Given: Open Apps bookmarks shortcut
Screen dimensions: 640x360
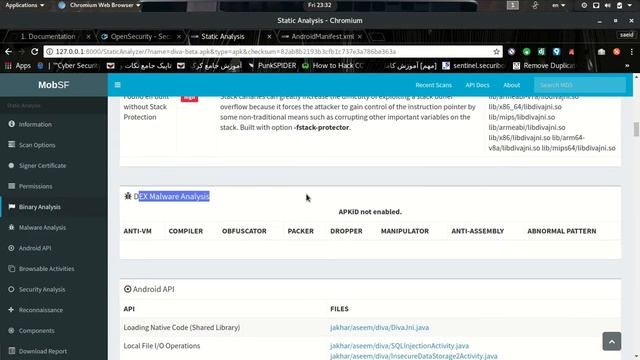Looking at the screenshot, I should (18, 65).
